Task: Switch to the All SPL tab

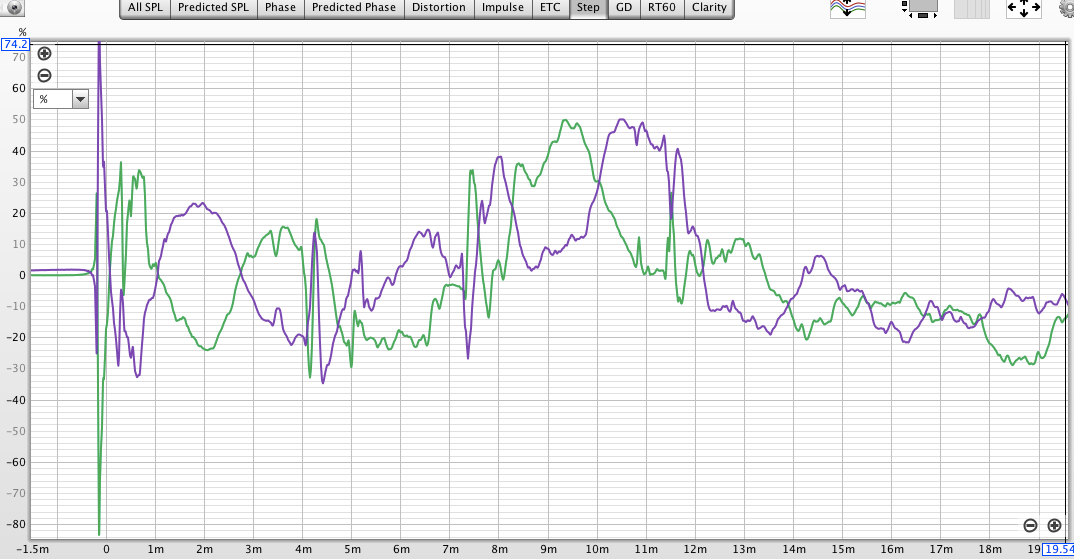Action: pyautogui.click(x=147, y=8)
